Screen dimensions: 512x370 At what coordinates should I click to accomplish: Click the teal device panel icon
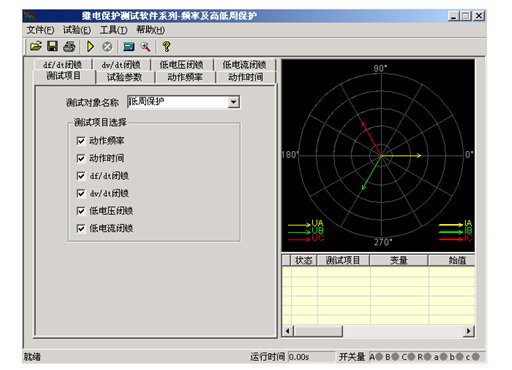coord(129,47)
